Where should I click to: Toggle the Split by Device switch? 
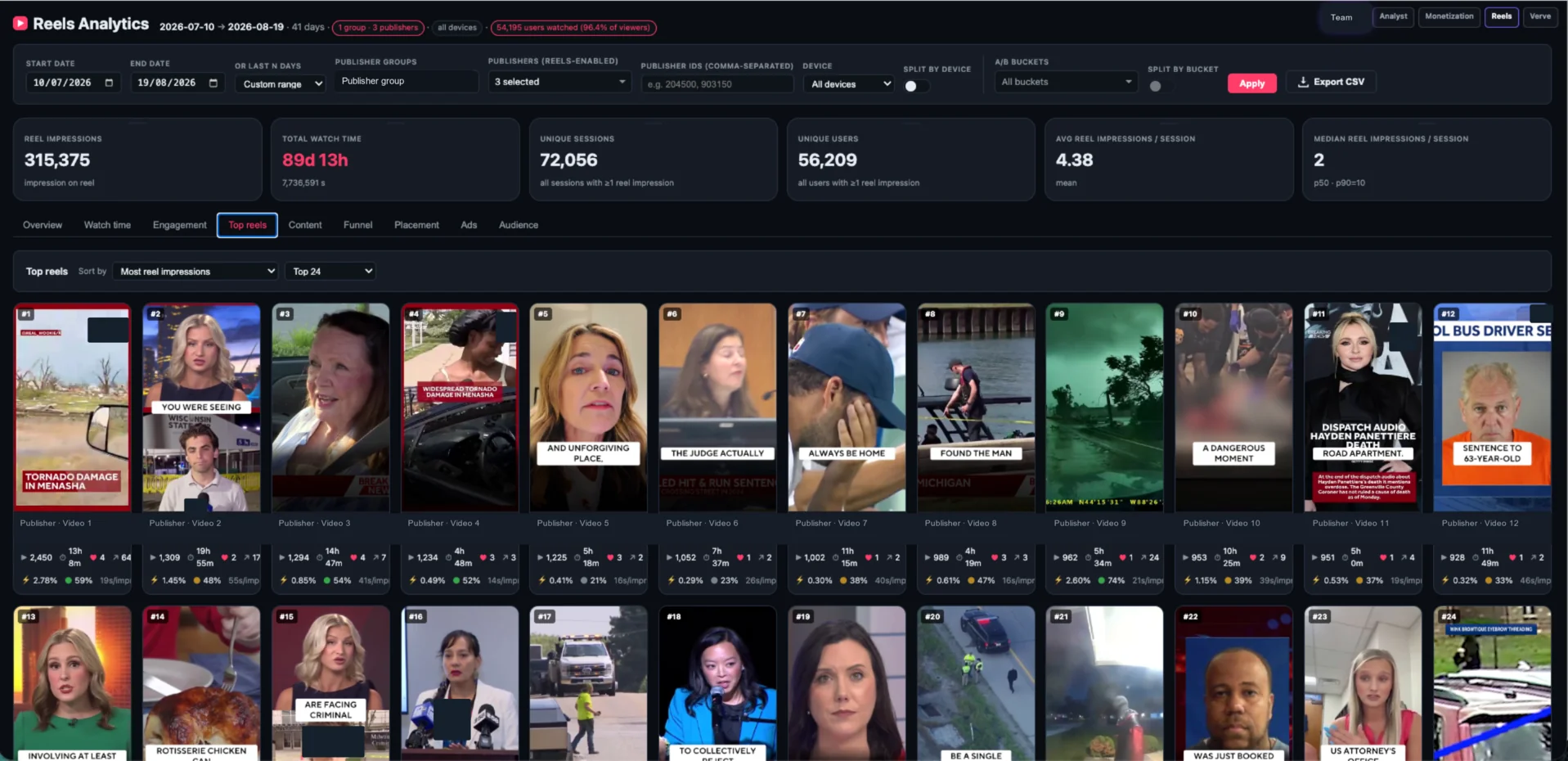pyautogui.click(x=916, y=86)
